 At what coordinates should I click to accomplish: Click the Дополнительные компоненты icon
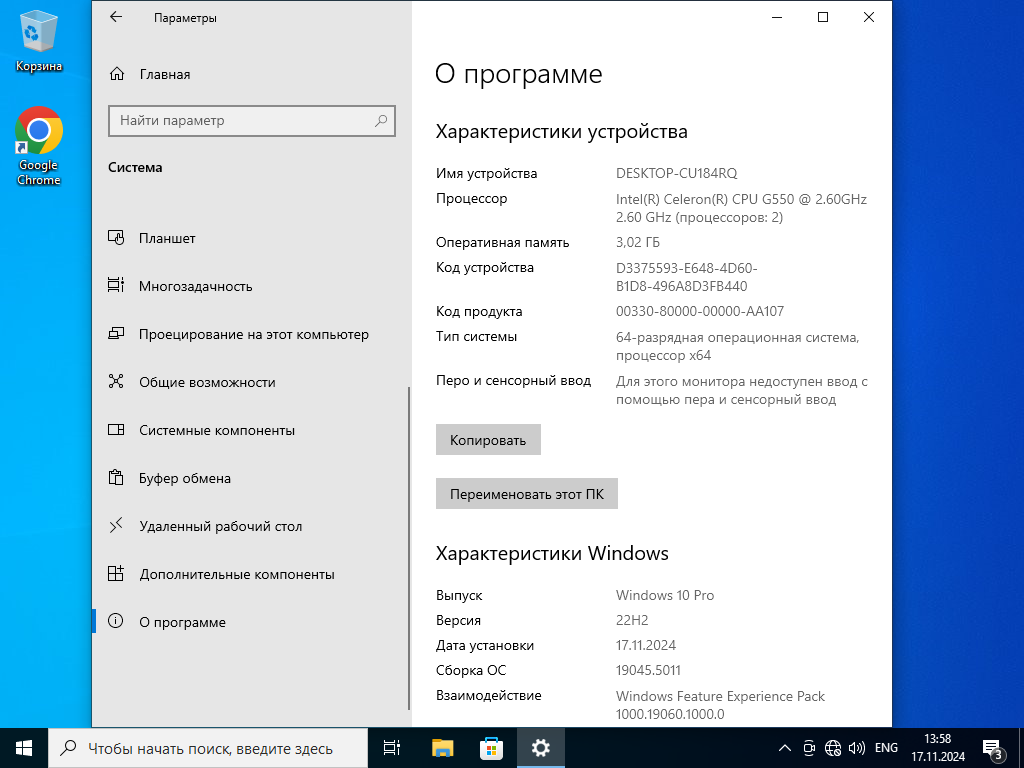pyautogui.click(x=116, y=574)
